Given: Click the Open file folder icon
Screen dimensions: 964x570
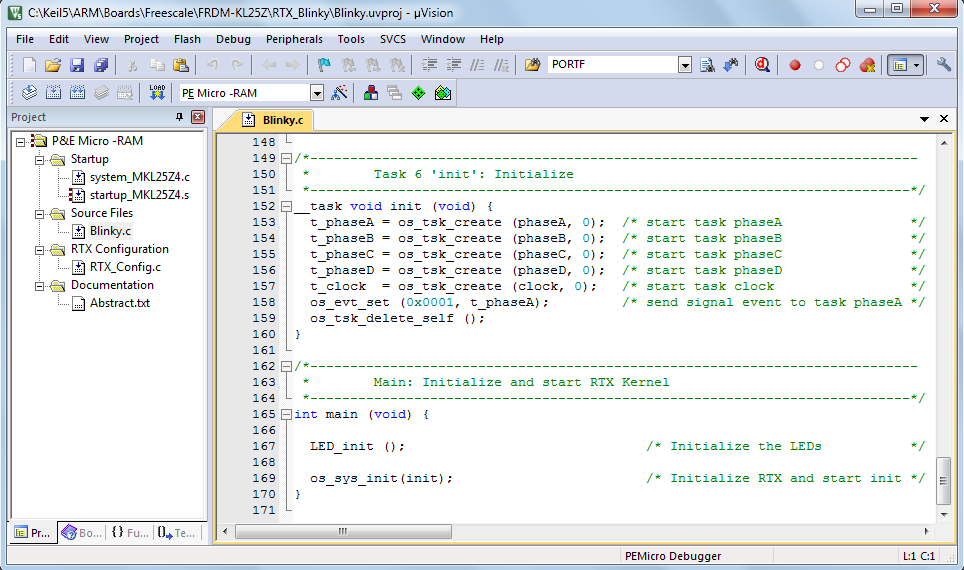Looking at the screenshot, I should 53,65.
